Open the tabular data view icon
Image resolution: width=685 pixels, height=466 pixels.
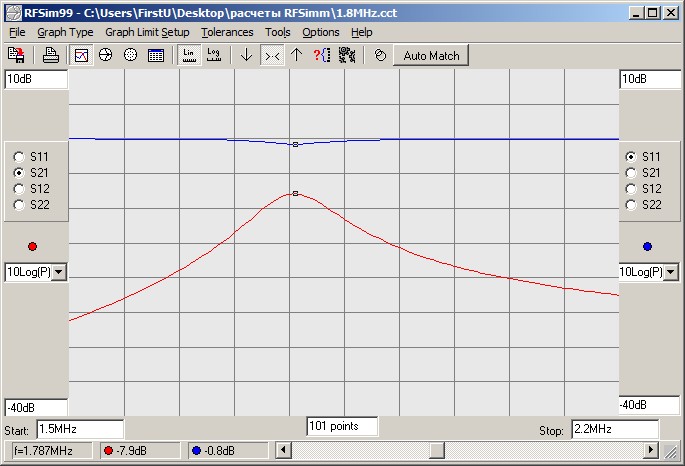[x=156, y=55]
